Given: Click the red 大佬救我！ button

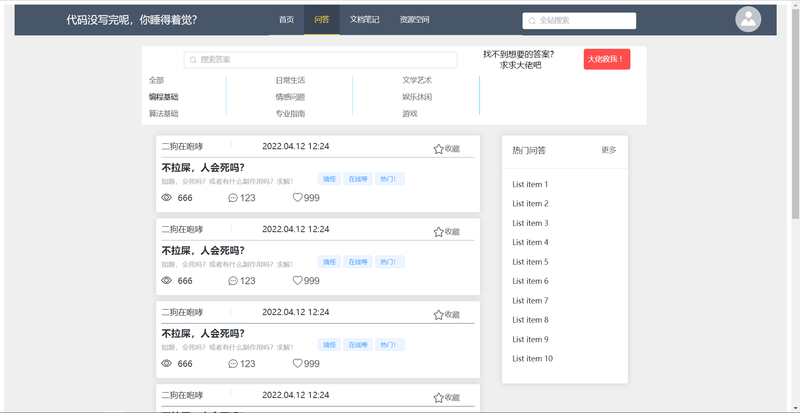Looking at the screenshot, I should tap(607, 59).
